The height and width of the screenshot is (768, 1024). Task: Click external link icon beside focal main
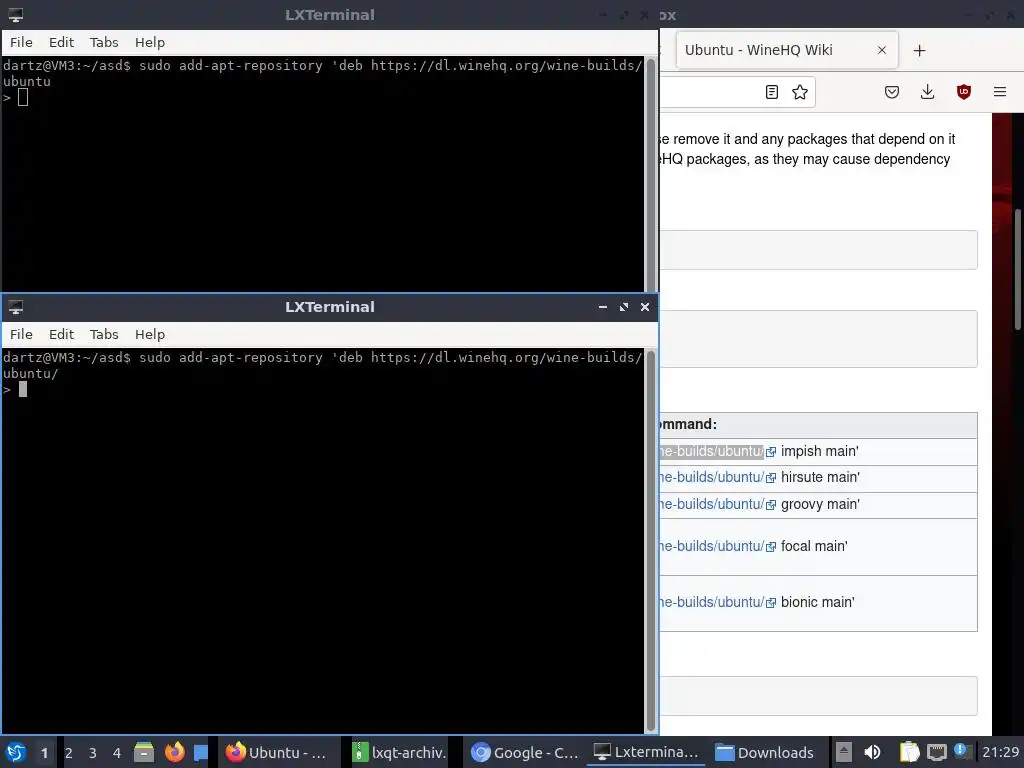point(771,547)
